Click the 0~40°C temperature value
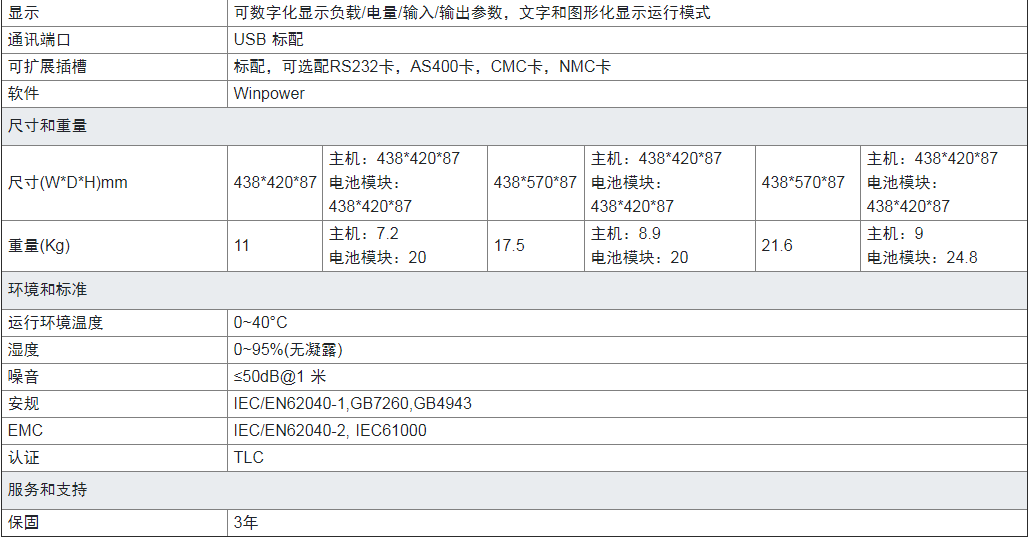This screenshot has width=1029, height=538. click(260, 322)
